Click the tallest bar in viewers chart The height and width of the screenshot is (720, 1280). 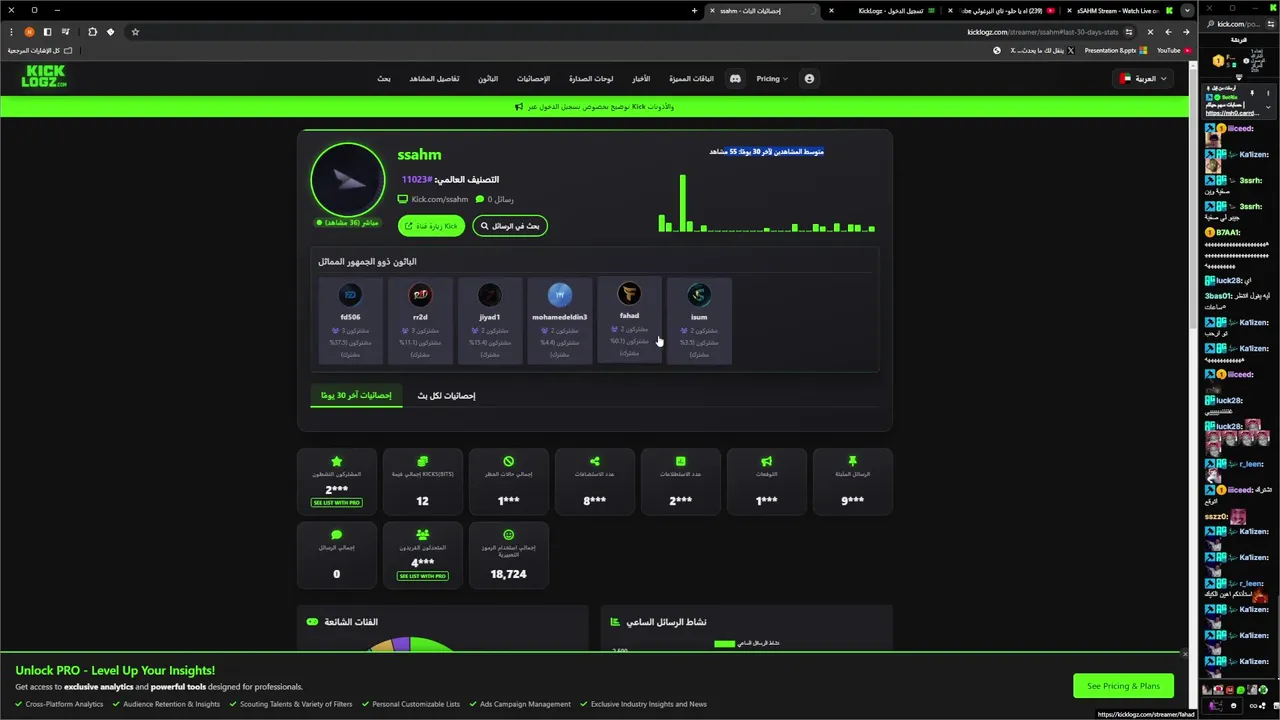(x=683, y=203)
